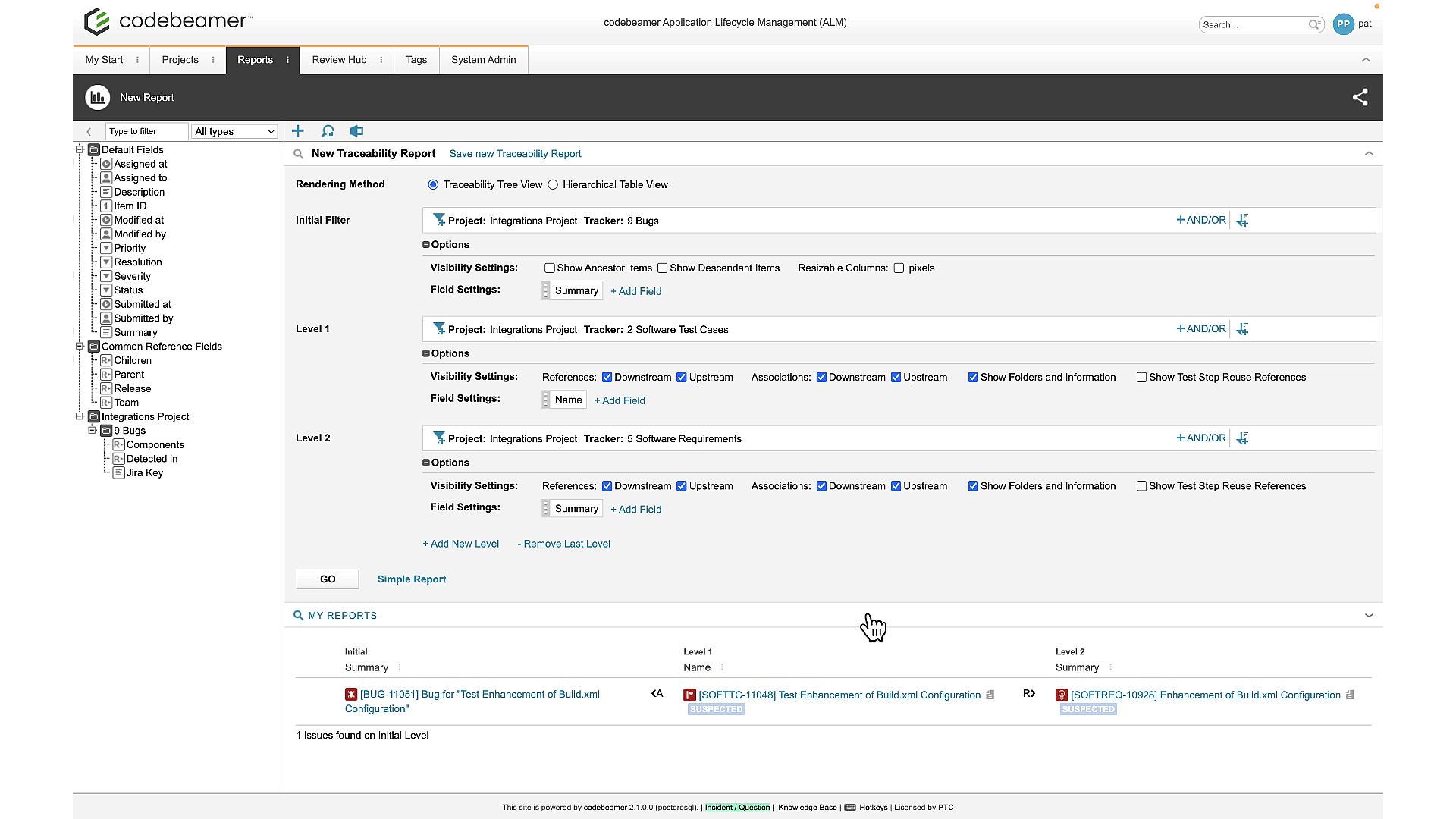1456x819 pixels.
Task: Check Level 1 Show Test Step Reuse References
Action: (x=1141, y=377)
